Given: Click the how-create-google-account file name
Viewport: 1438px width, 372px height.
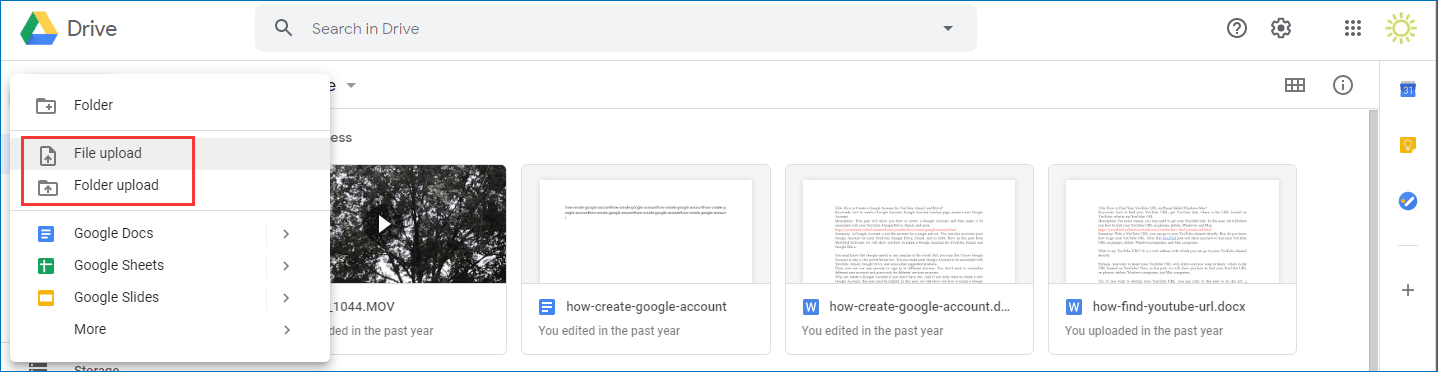Looking at the screenshot, I should coord(646,307).
